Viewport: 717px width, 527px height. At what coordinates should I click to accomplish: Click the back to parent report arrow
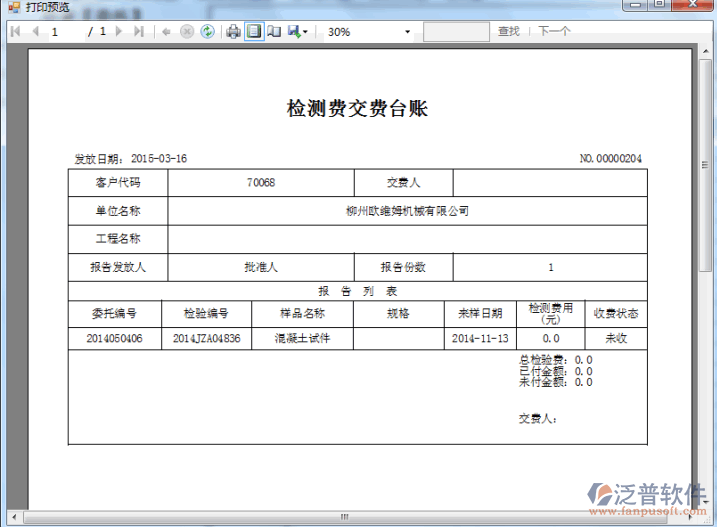point(166,32)
